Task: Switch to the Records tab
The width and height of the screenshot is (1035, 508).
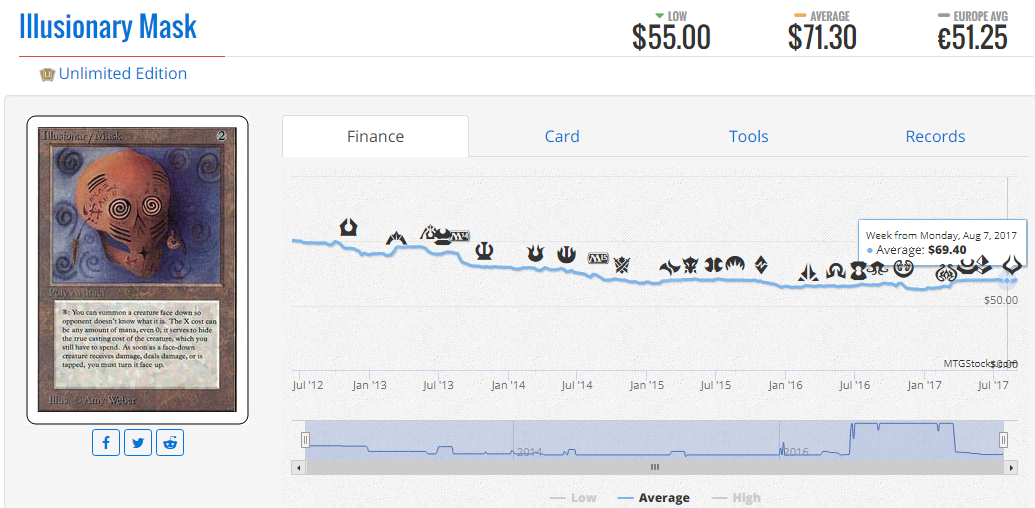Action: point(935,137)
